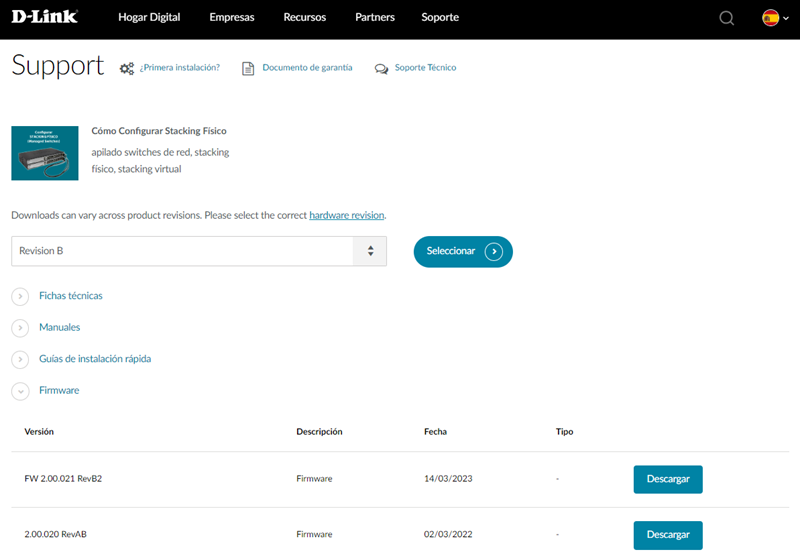Viewport: 800px width, 556px height.
Task: Click the apilado switches de red description
Action: point(160,160)
